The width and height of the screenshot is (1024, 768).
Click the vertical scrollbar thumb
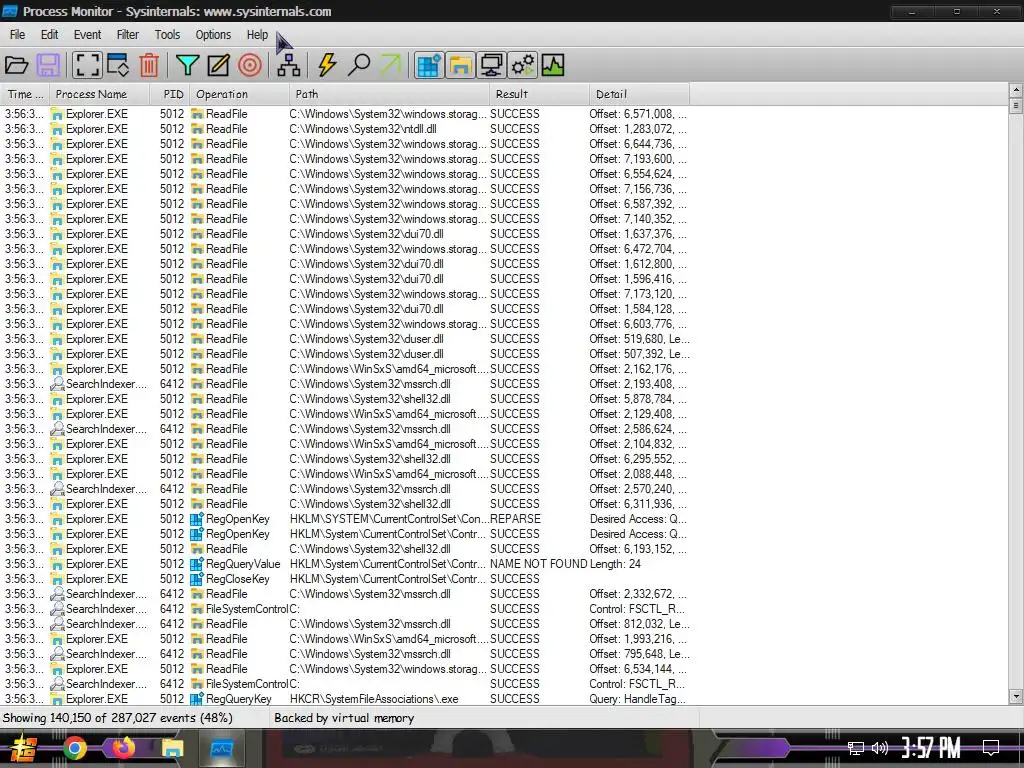click(x=1016, y=105)
